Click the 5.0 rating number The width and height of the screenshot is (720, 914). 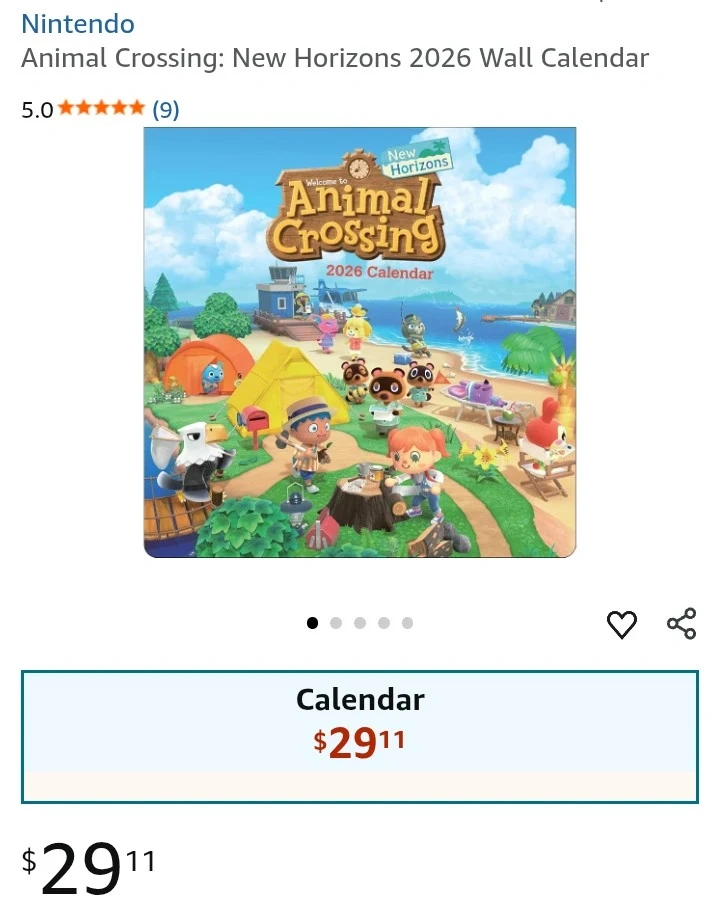(x=37, y=110)
